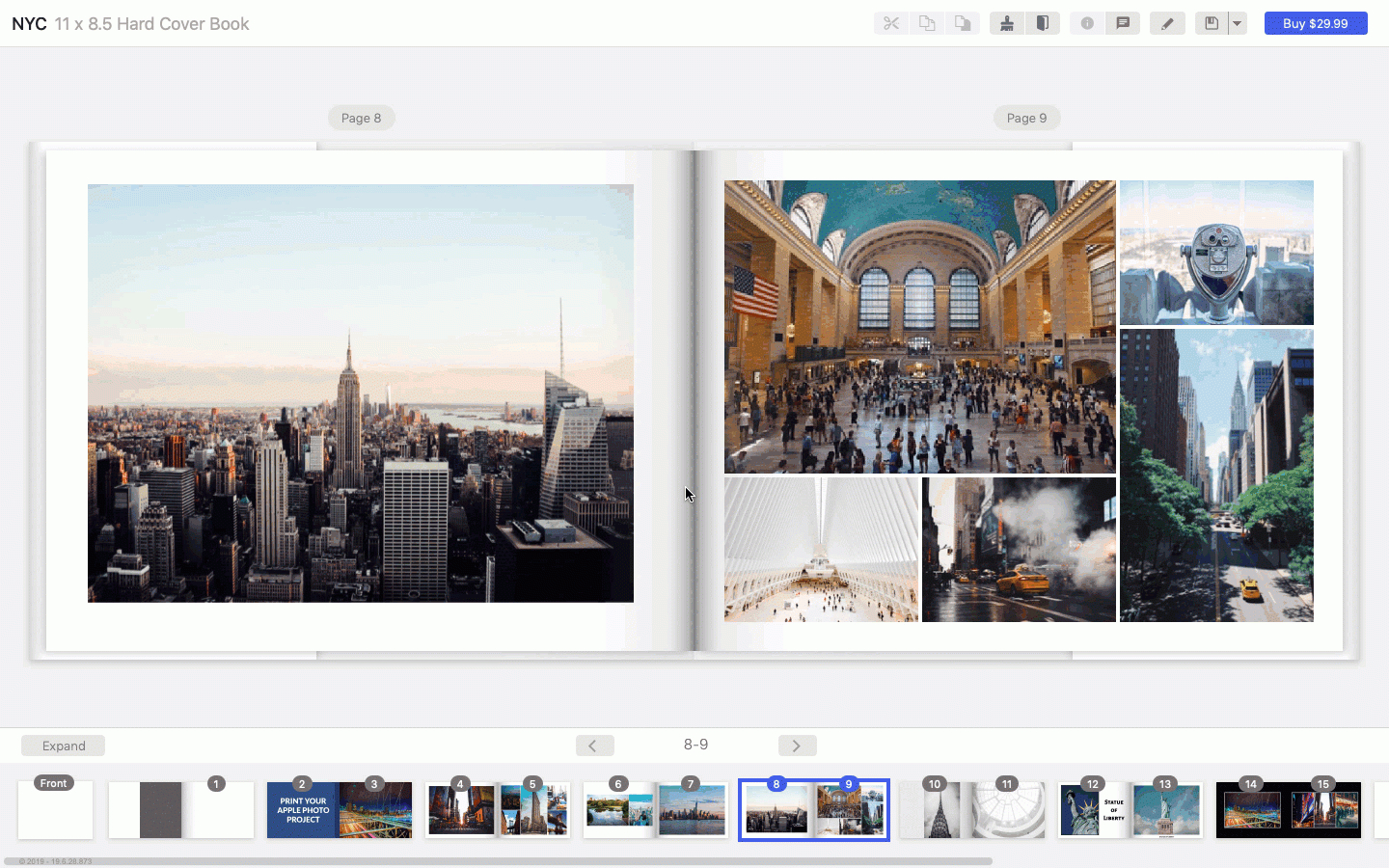Screen dimensions: 1389x868
Task: Click the copy icon in toolbar
Action: [927, 23]
